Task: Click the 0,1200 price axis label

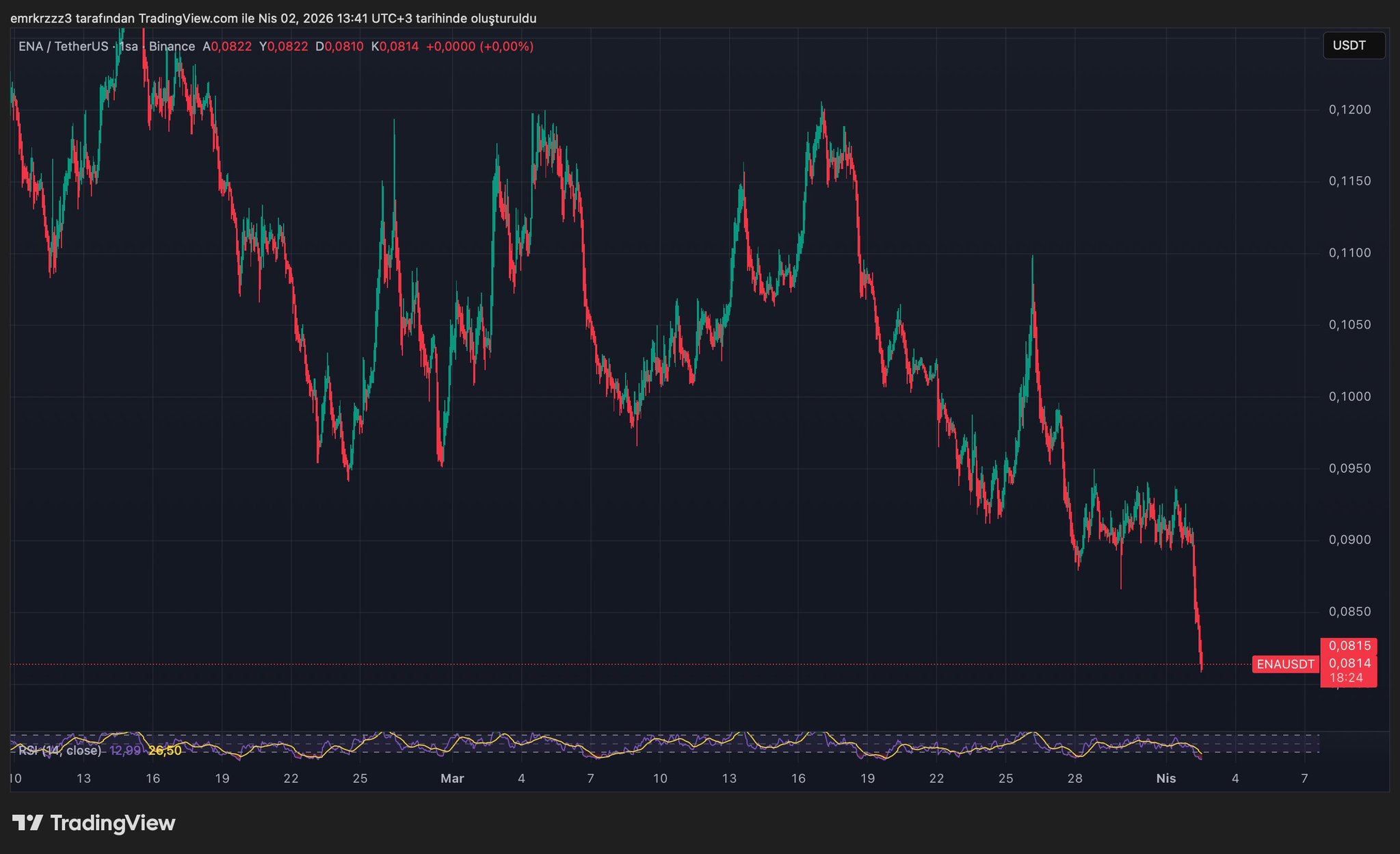Action: point(1349,109)
